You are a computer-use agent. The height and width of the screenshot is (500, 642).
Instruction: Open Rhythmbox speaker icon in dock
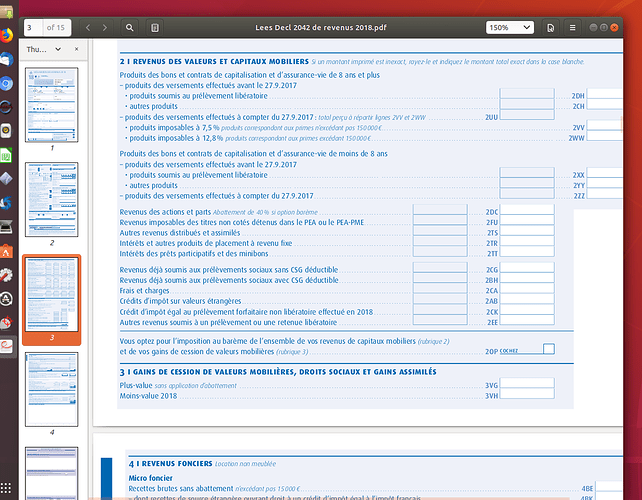click(x=6, y=131)
